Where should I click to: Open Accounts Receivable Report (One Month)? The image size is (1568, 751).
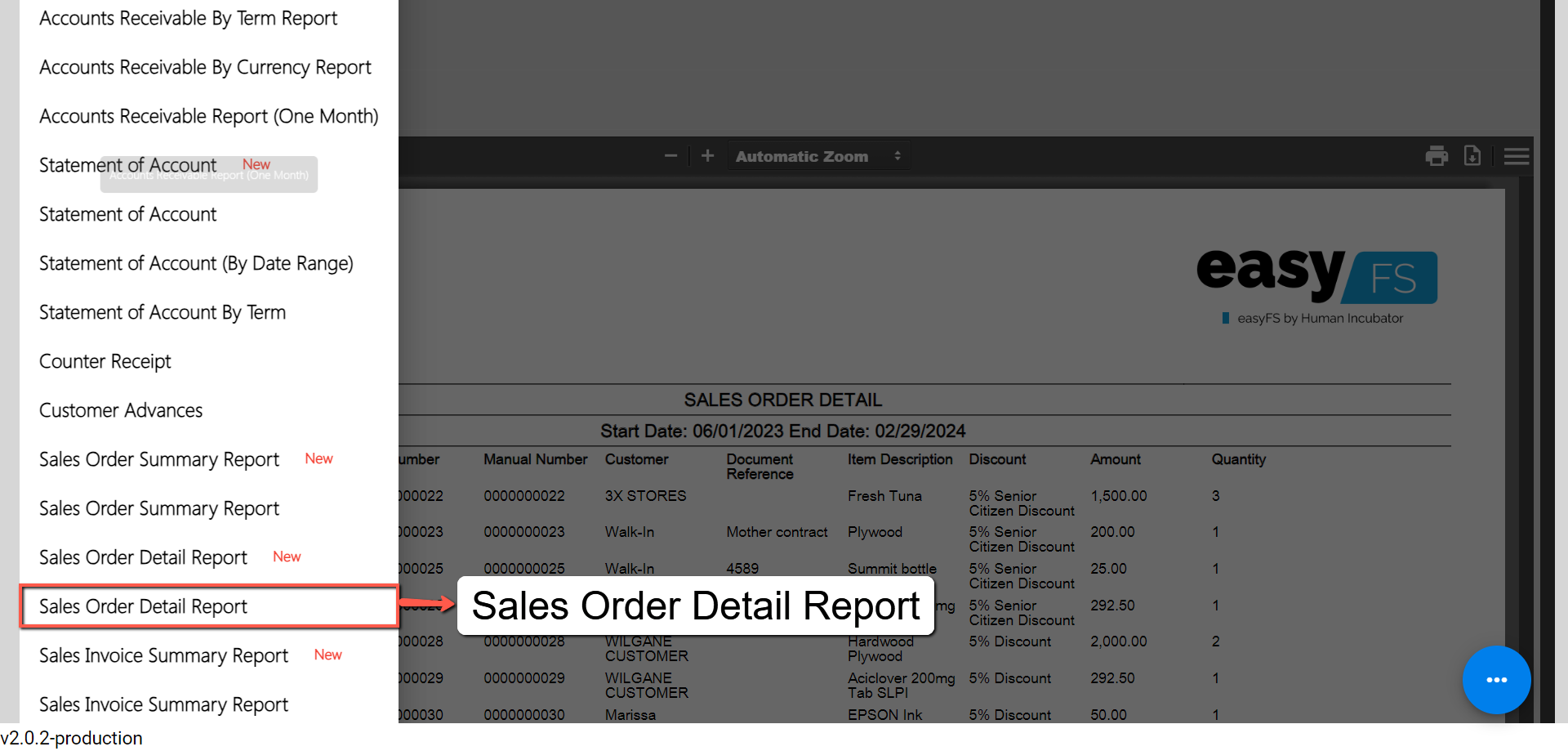pos(208,116)
